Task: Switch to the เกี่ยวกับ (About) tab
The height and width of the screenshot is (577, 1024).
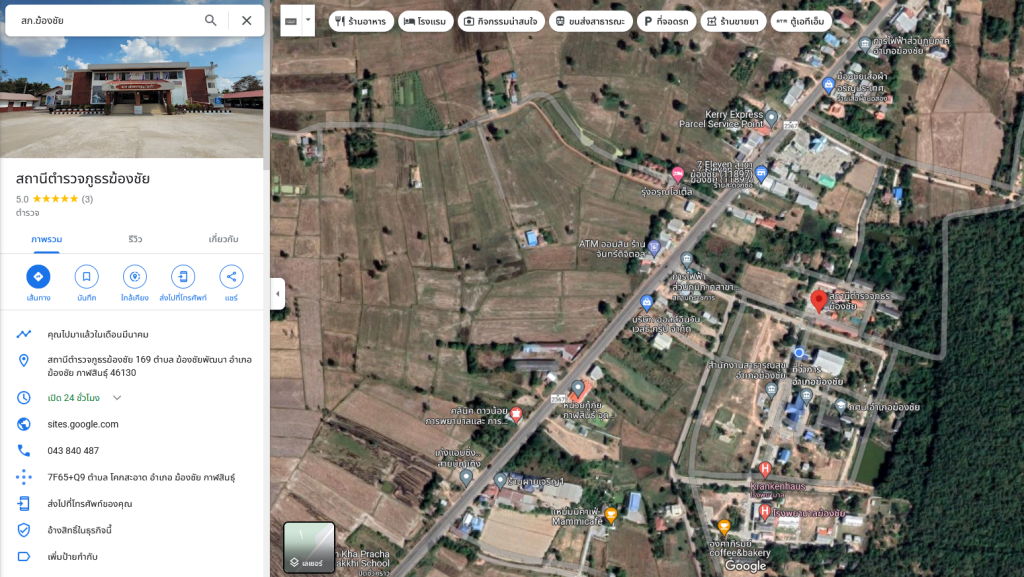Action: 223,240
